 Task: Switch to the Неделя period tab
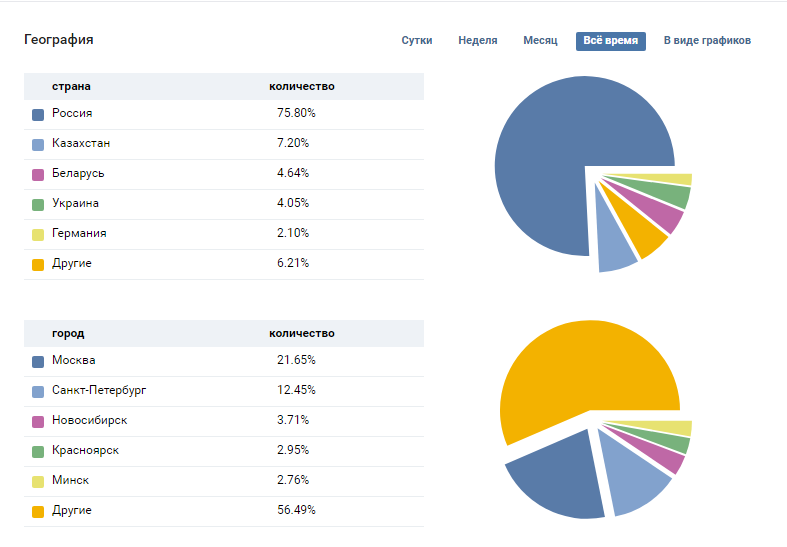click(477, 41)
